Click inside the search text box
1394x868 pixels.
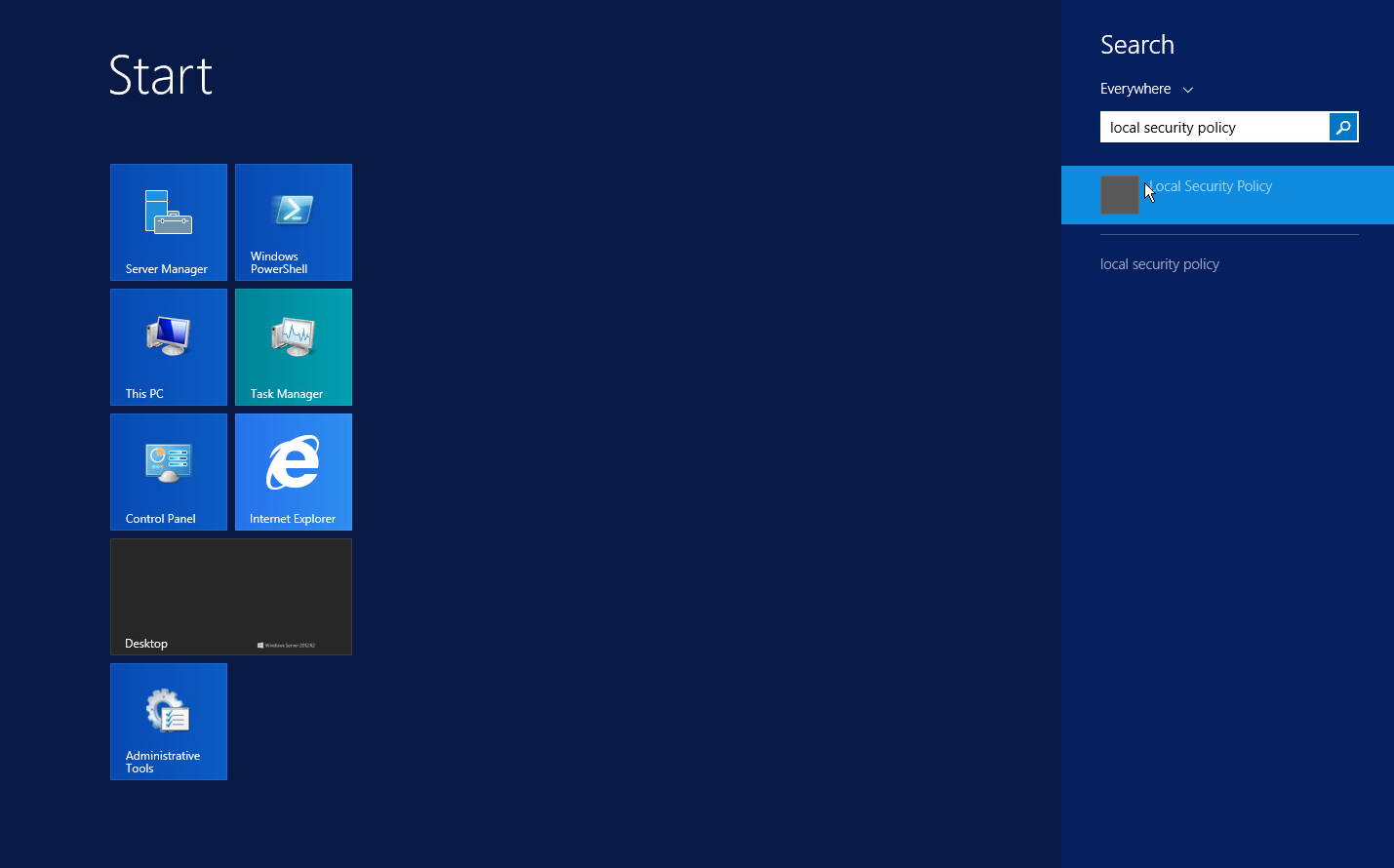[1215, 127]
